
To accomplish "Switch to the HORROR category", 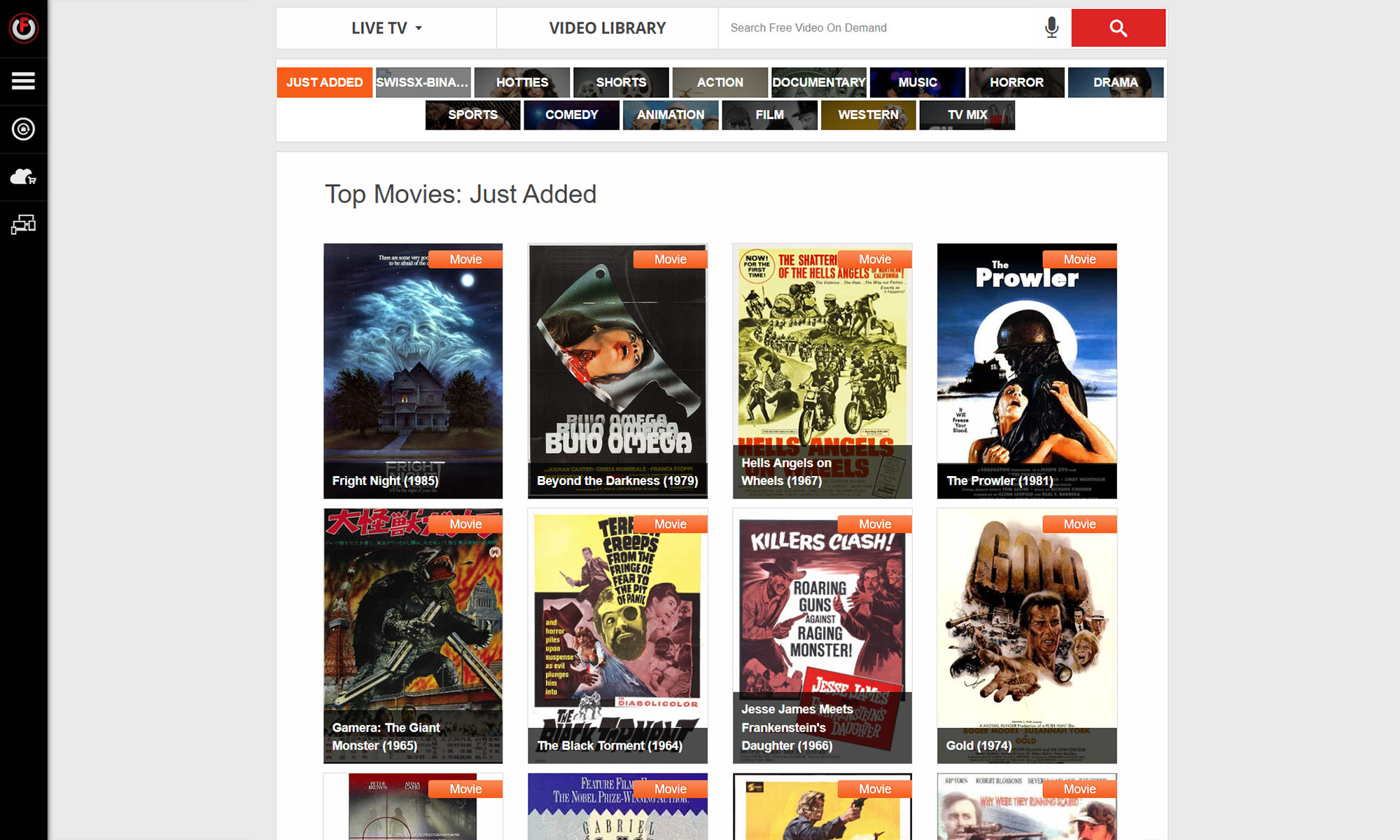I will coord(1016,83).
